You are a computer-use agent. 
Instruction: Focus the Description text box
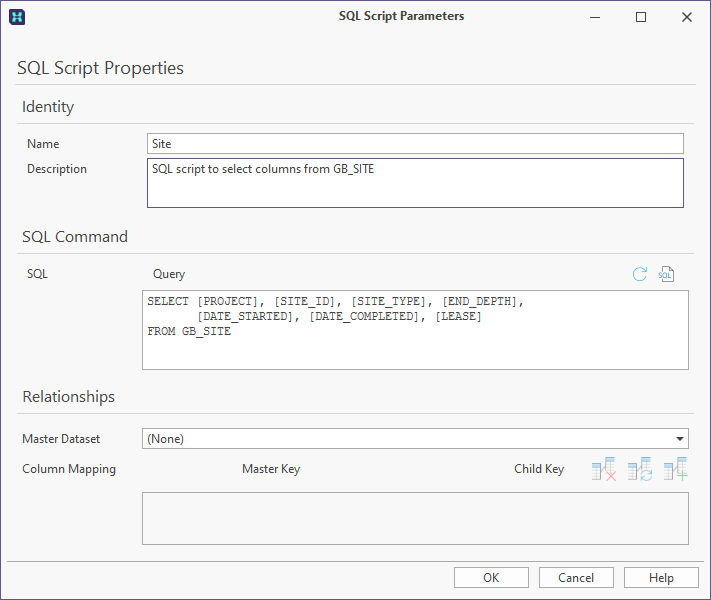tap(415, 183)
